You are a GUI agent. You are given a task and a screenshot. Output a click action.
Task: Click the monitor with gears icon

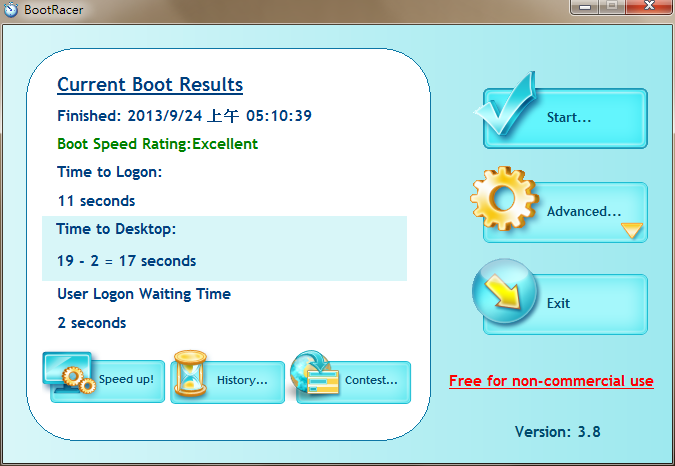tap(69, 373)
